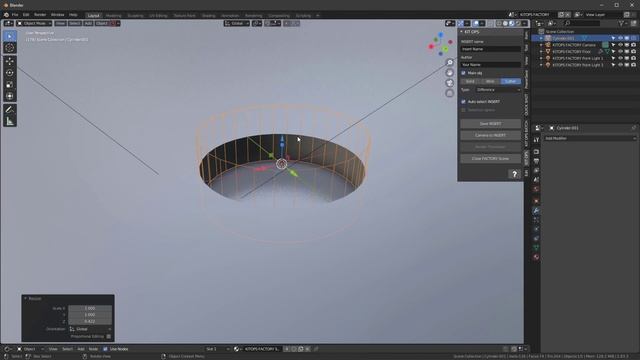Click the viewport pan hand icon
Screen dimensions: 640x360
(x=449, y=73)
